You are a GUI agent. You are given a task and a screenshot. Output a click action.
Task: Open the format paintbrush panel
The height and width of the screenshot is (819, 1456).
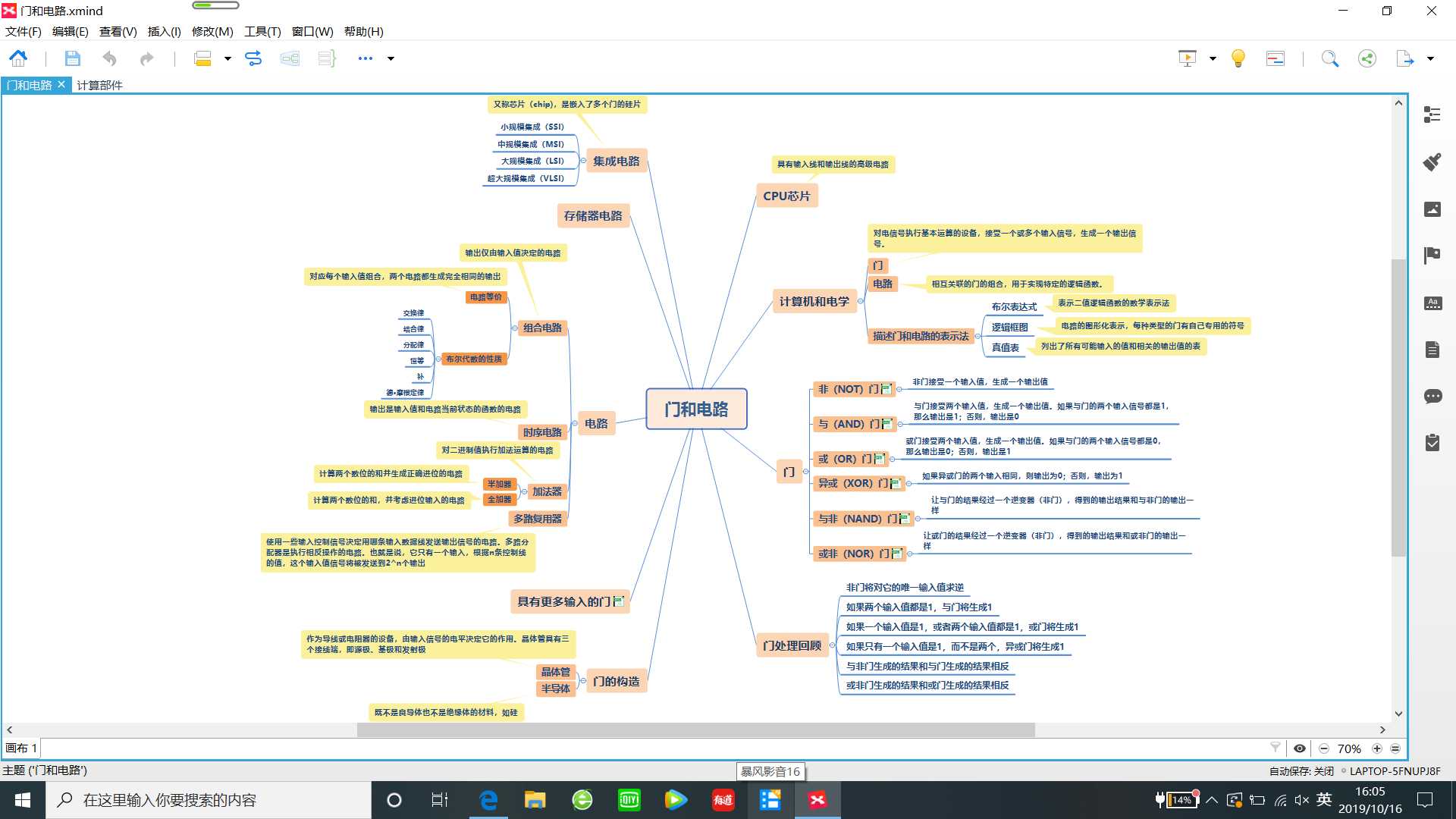pyautogui.click(x=1432, y=162)
